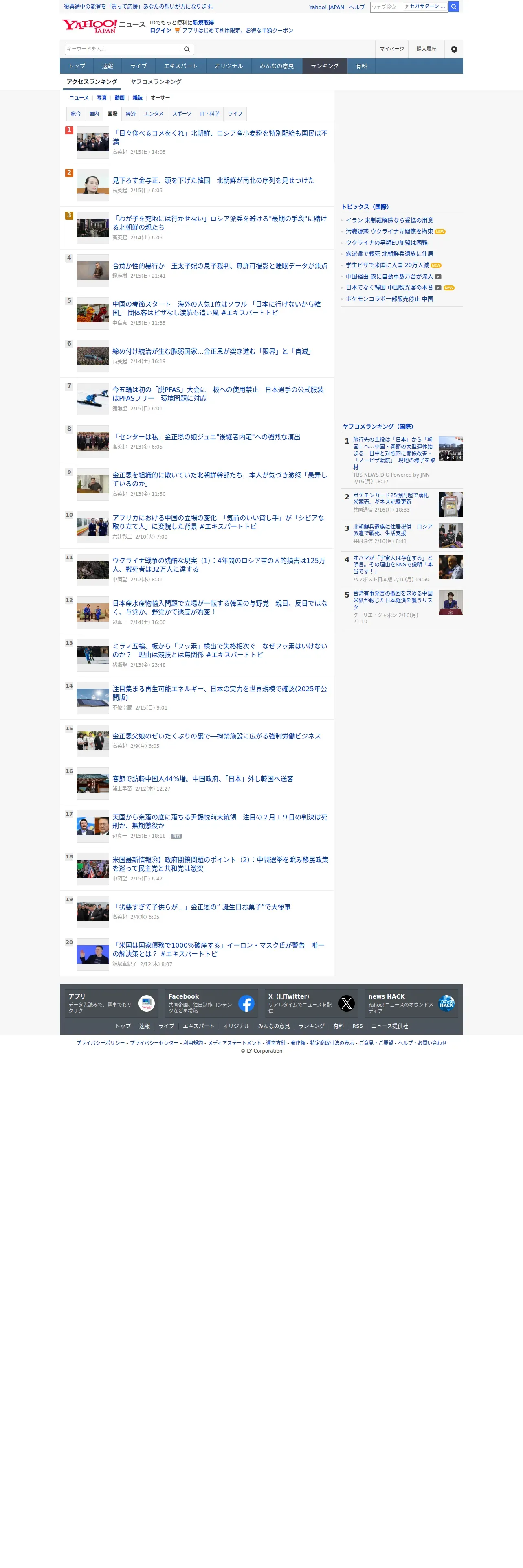Select the 経済 category tab
523x1568 pixels.
coord(130,114)
